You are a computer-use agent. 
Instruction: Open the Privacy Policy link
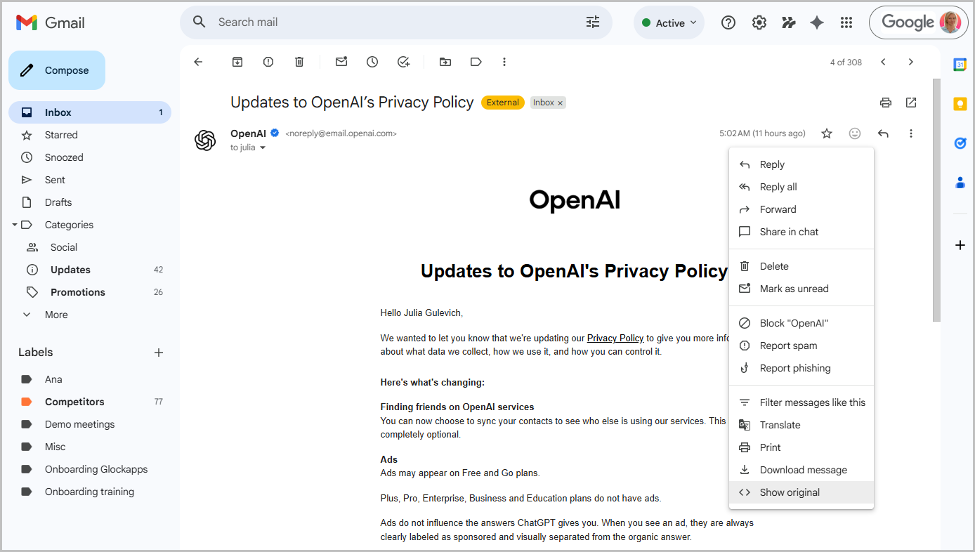(x=615, y=338)
